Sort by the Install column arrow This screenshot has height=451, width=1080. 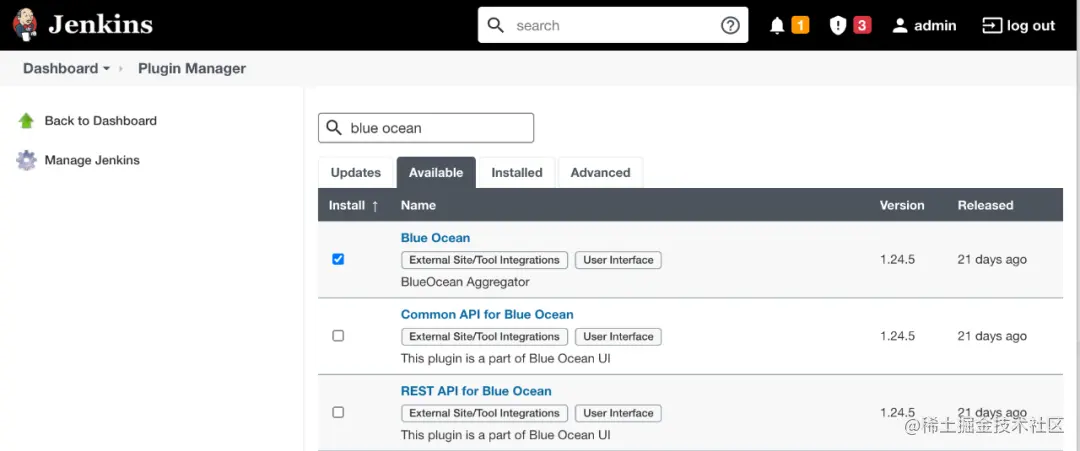(375, 205)
